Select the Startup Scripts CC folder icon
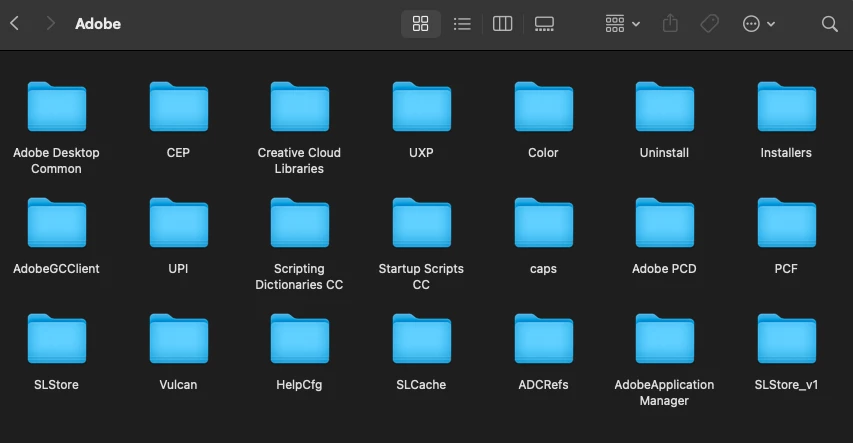The width and height of the screenshot is (853, 443). click(x=422, y=223)
